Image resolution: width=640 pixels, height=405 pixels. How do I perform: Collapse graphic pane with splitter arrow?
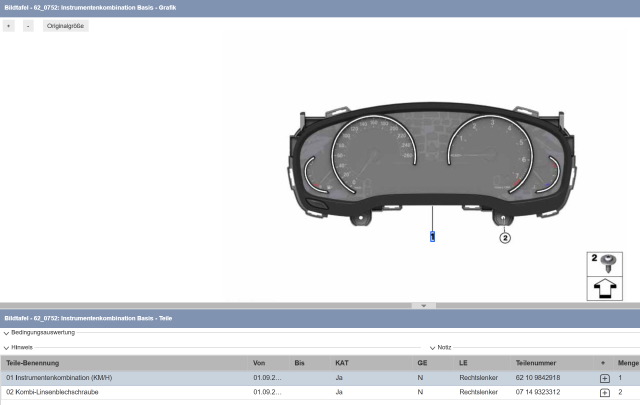(423, 305)
